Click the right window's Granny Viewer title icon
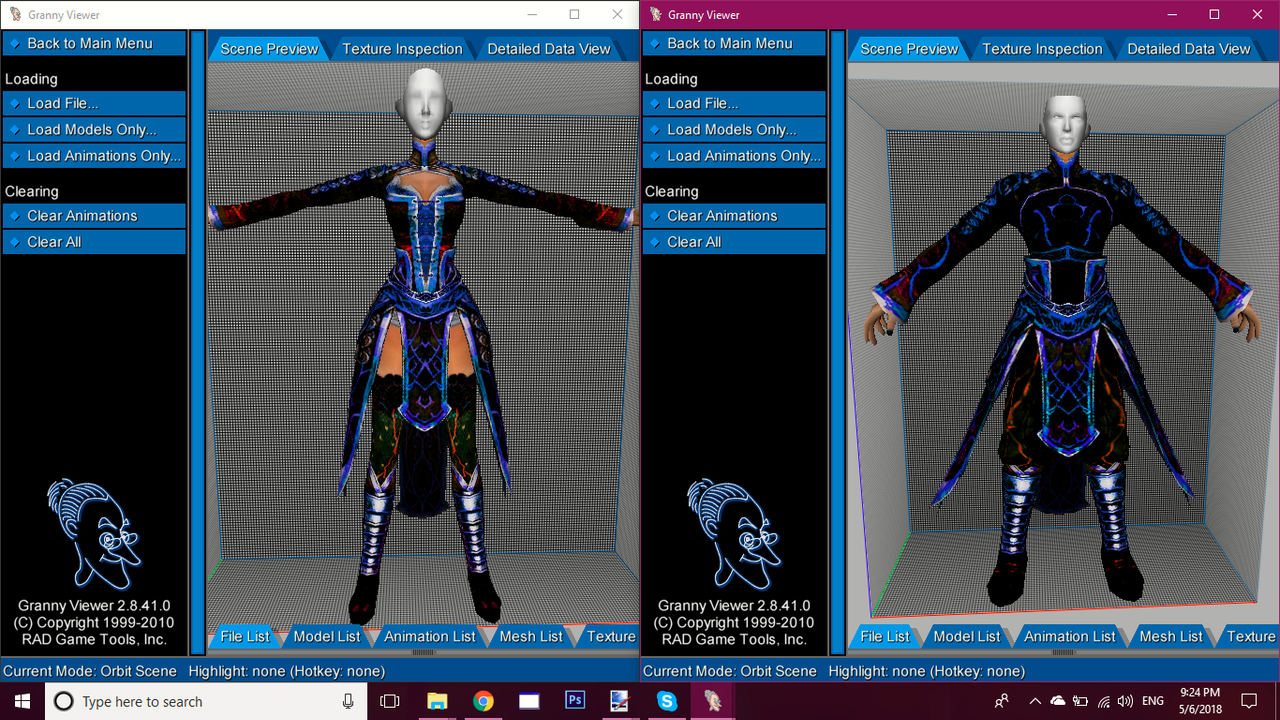 [x=655, y=14]
